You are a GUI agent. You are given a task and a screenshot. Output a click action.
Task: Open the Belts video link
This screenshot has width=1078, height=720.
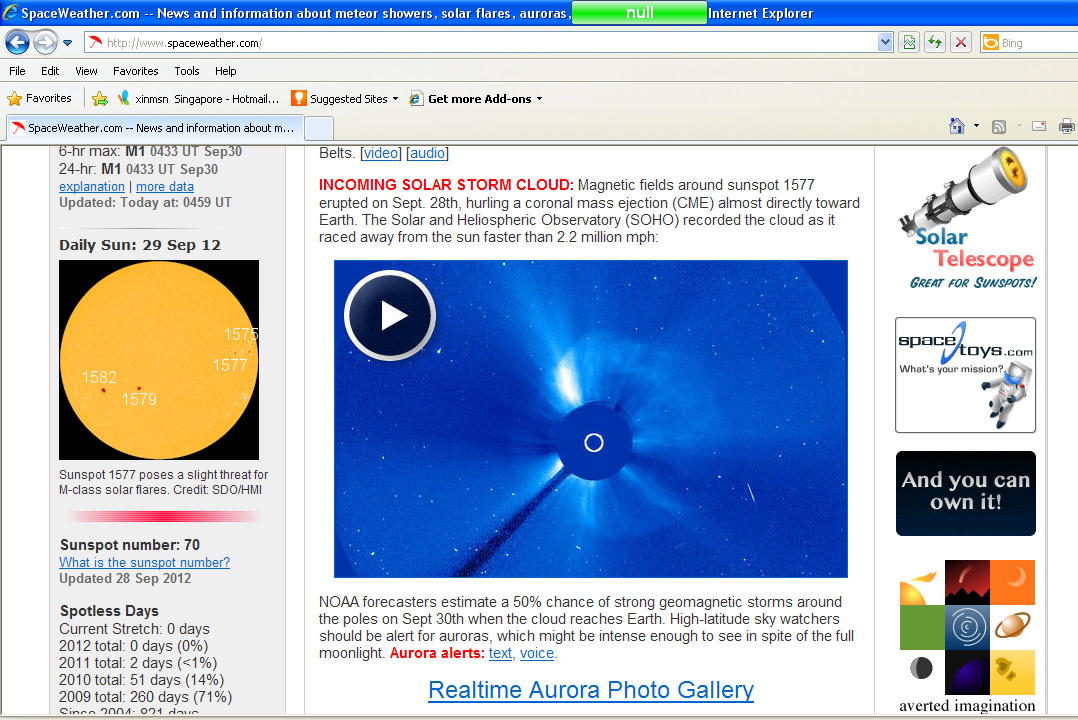tap(381, 153)
